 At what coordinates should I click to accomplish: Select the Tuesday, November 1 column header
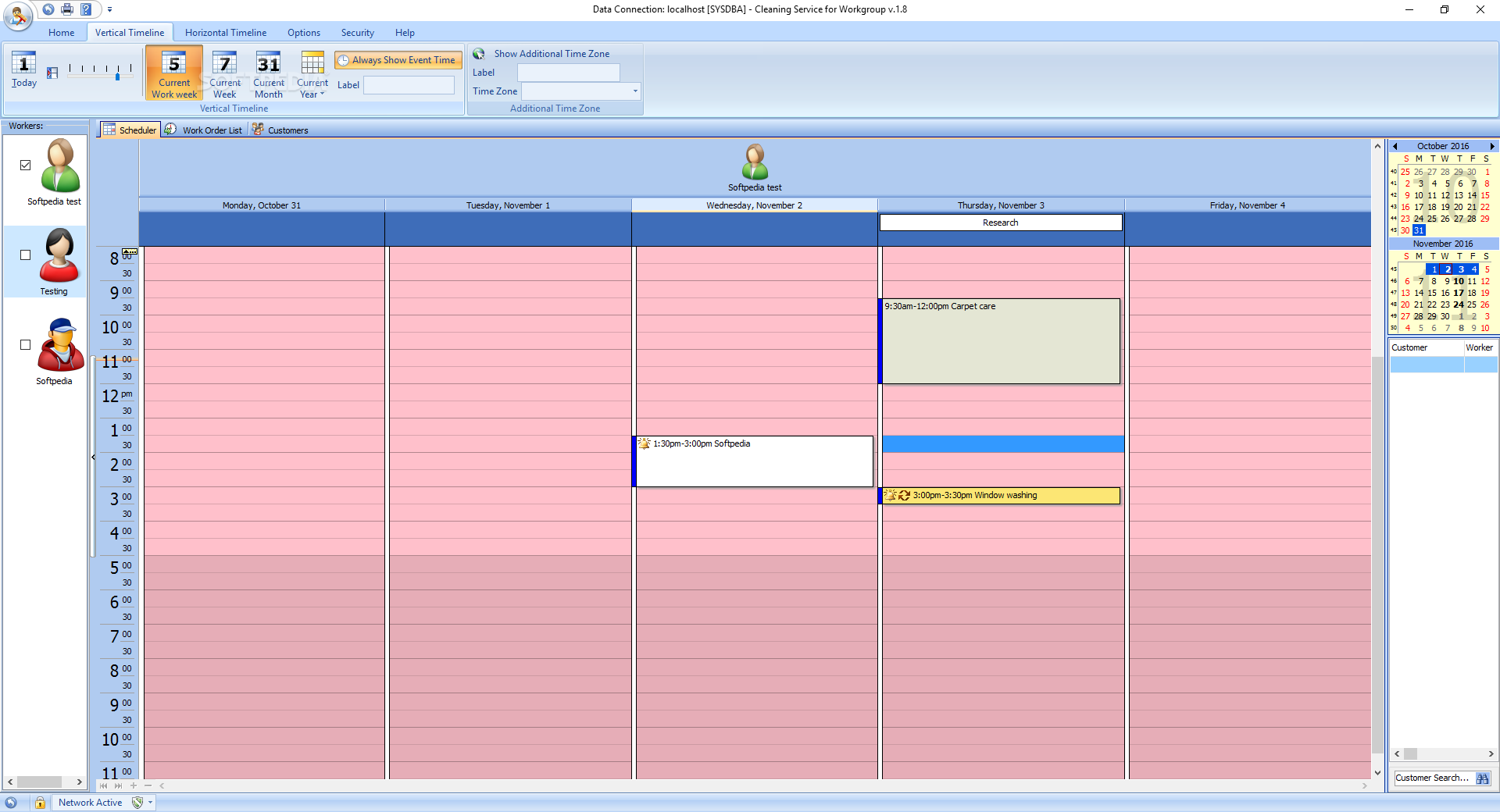click(x=509, y=205)
